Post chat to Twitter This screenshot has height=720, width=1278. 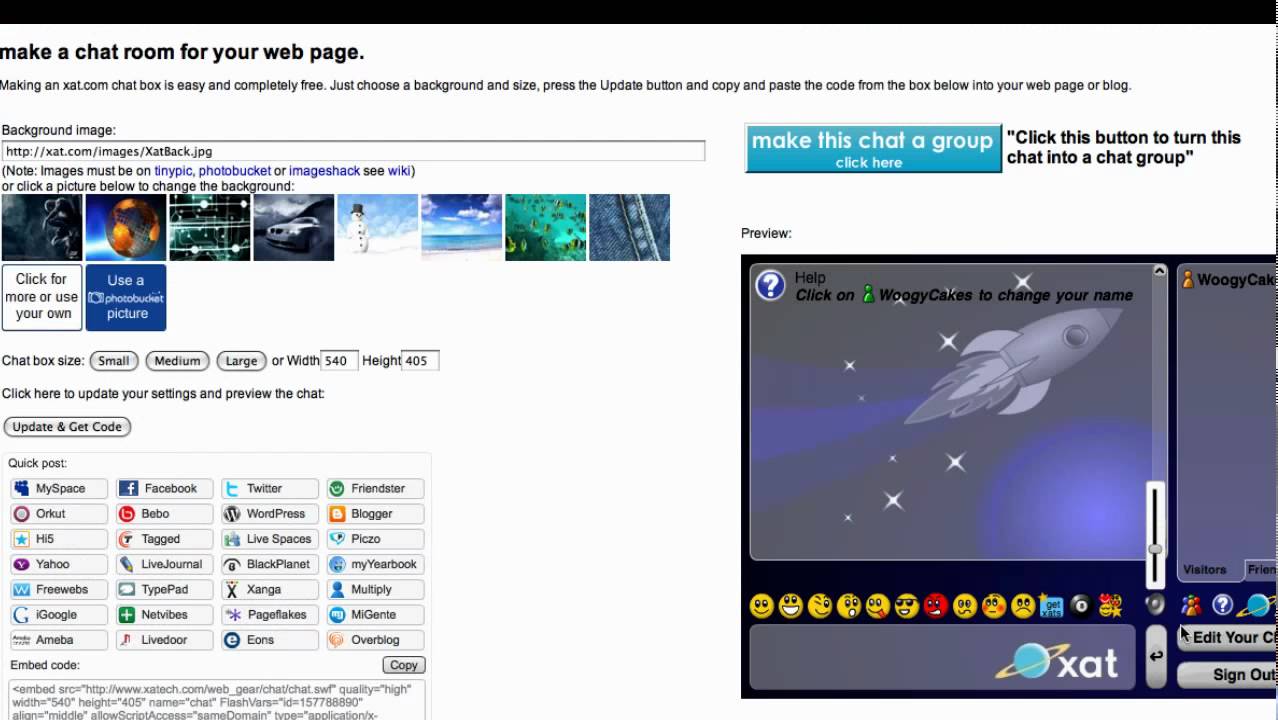coord(270,489)
